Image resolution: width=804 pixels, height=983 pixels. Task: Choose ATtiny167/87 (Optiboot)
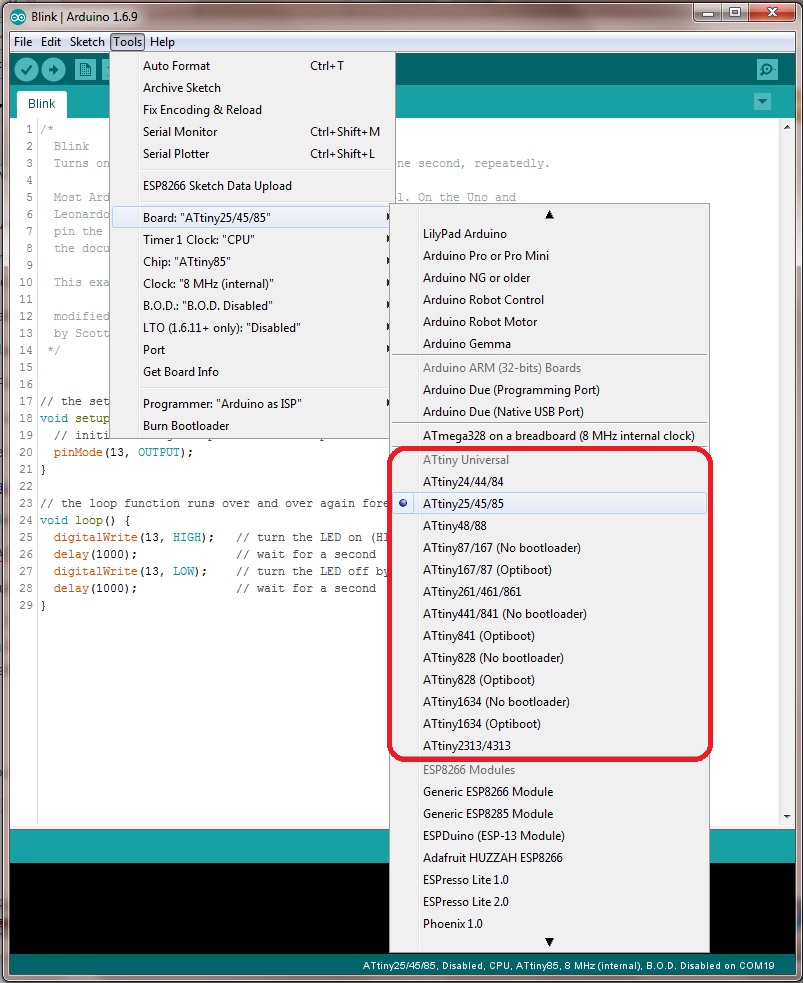[549, 569]
